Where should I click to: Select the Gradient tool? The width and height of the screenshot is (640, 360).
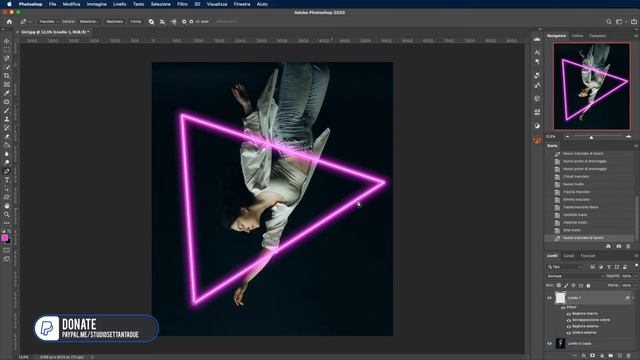[7, 145]
